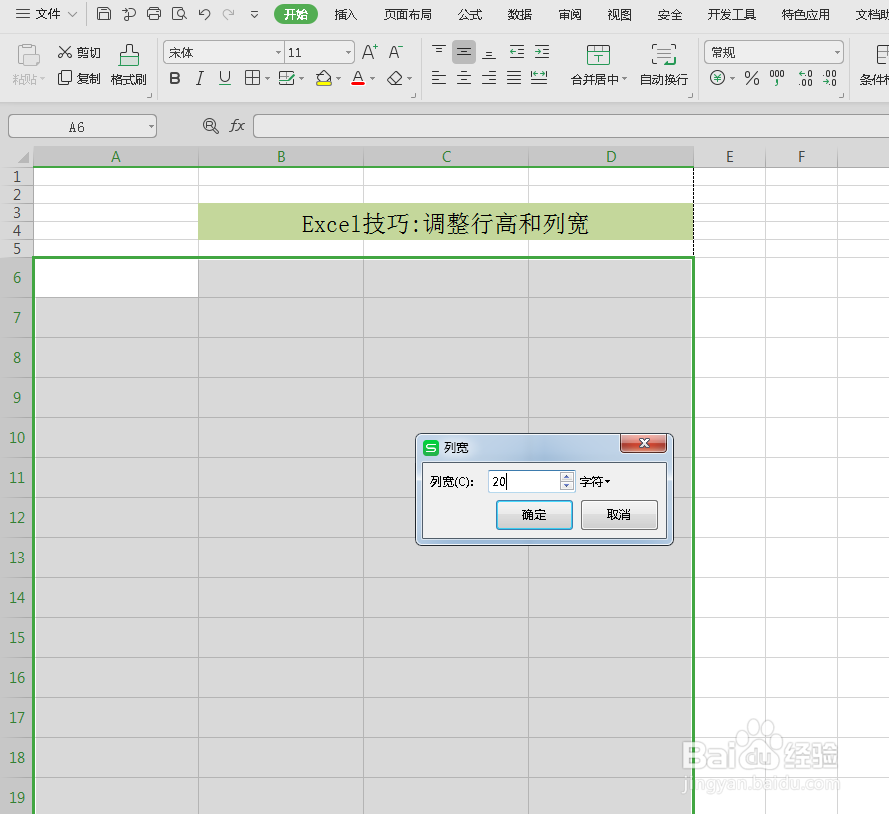This screenshot has width=889, height=814.
Task: Click Decrease Indent icon
Action: click(517, 52)
